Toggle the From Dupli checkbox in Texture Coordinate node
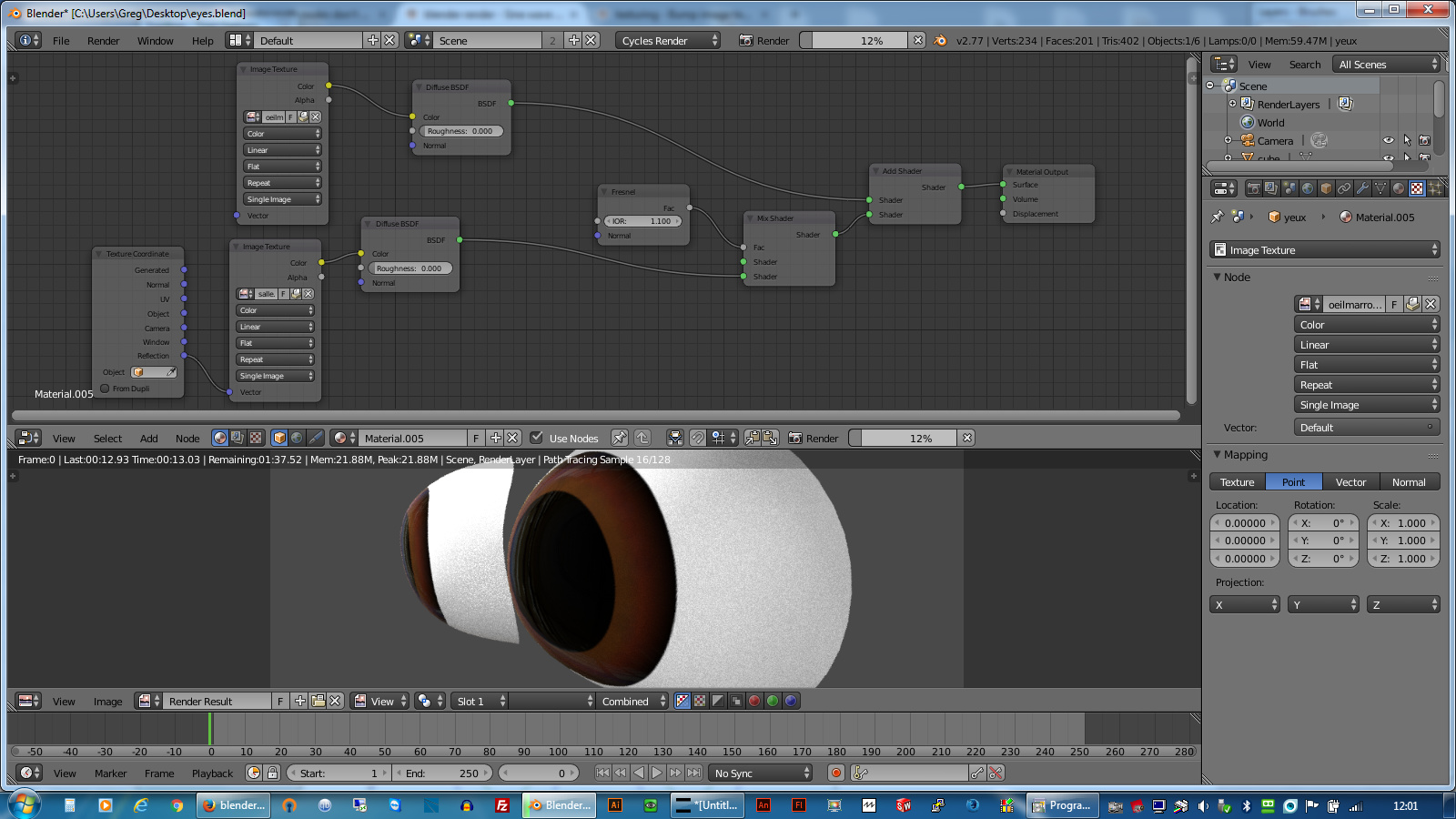1456x819 pixels. coord(105,389)
